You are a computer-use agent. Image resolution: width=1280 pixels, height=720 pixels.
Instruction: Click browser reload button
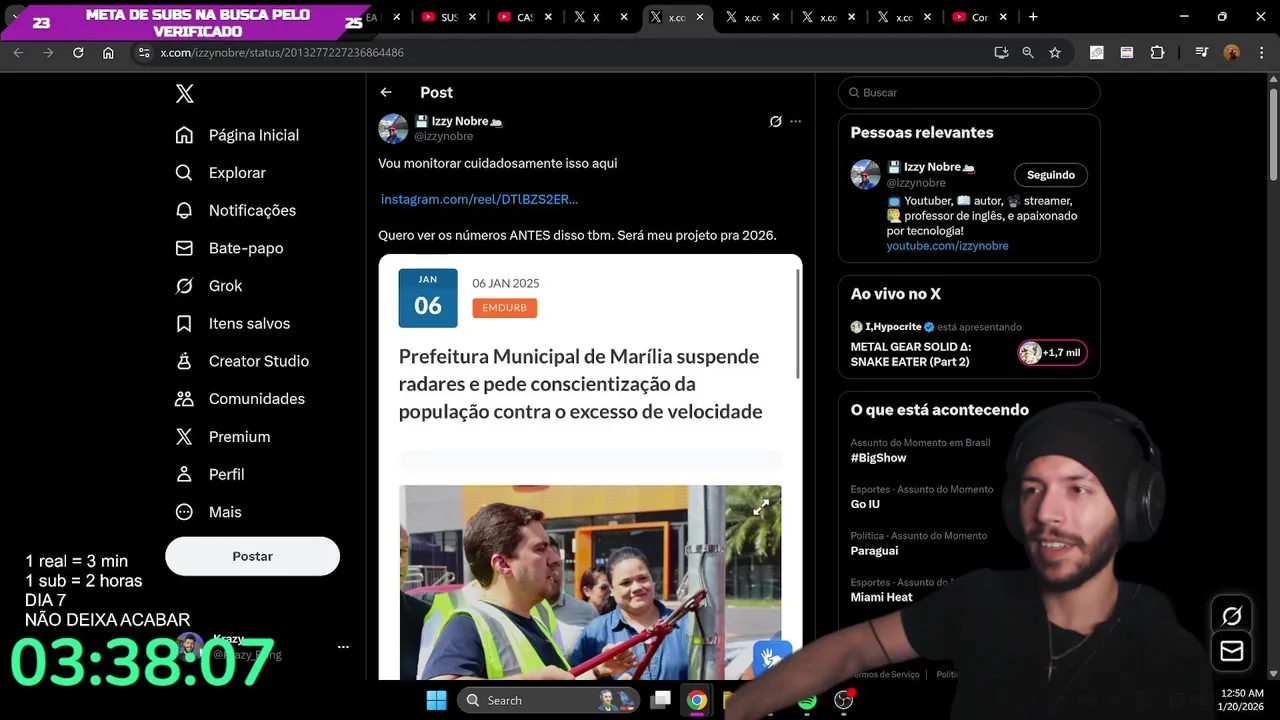pos(78,52)
